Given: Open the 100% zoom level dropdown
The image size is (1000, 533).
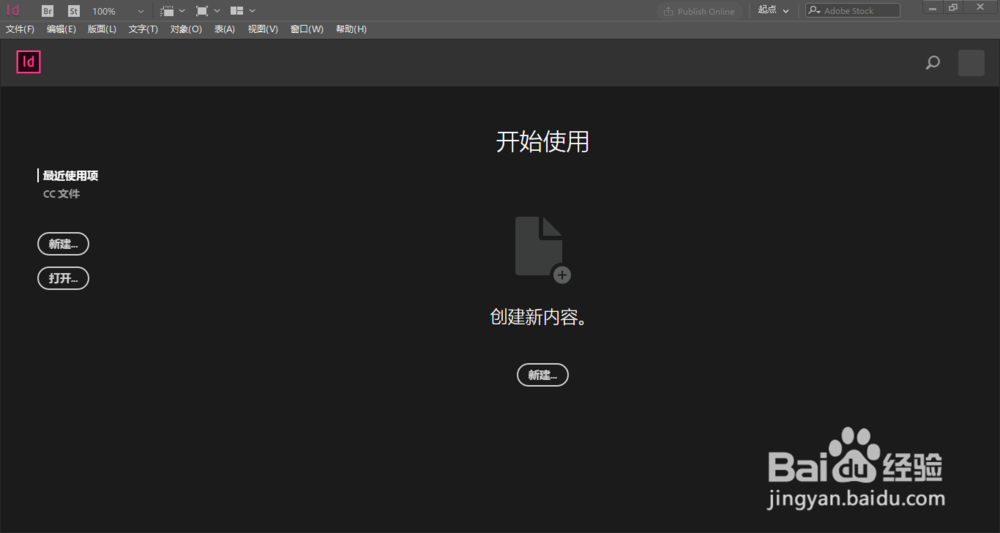Looking at the screenshot, I should 119,11.
